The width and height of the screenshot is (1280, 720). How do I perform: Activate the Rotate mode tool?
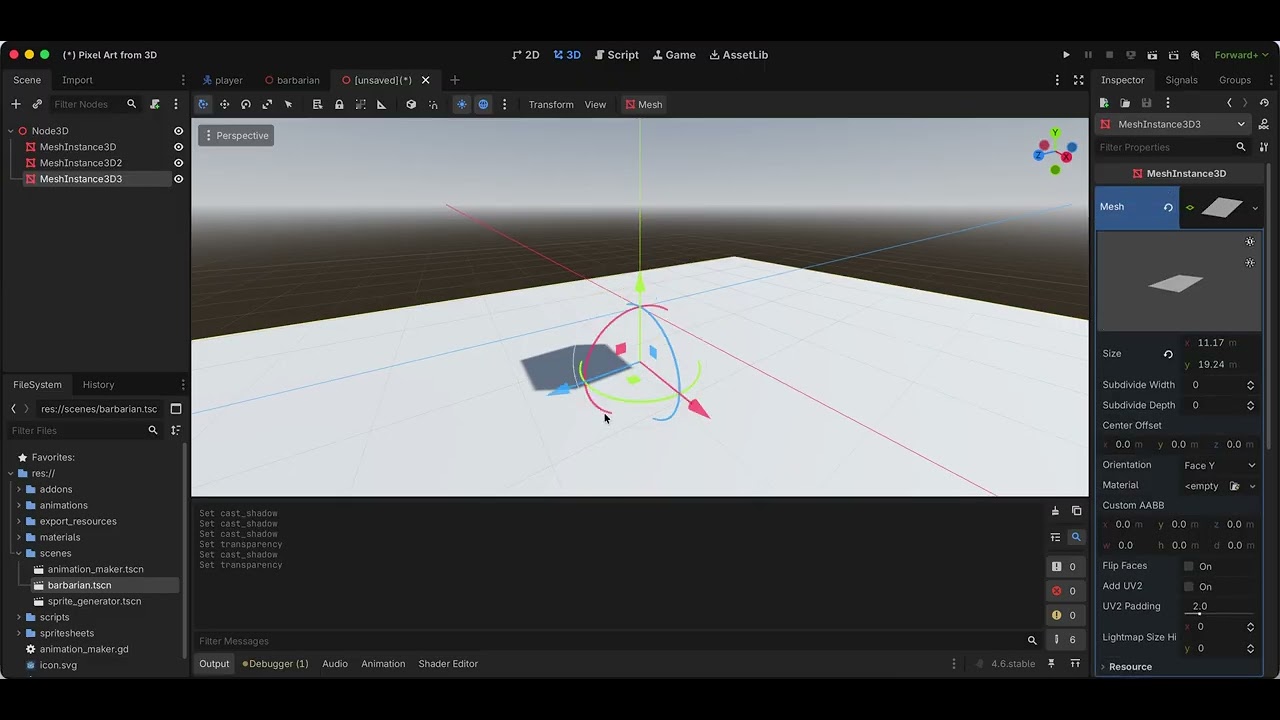click(246, 104)
